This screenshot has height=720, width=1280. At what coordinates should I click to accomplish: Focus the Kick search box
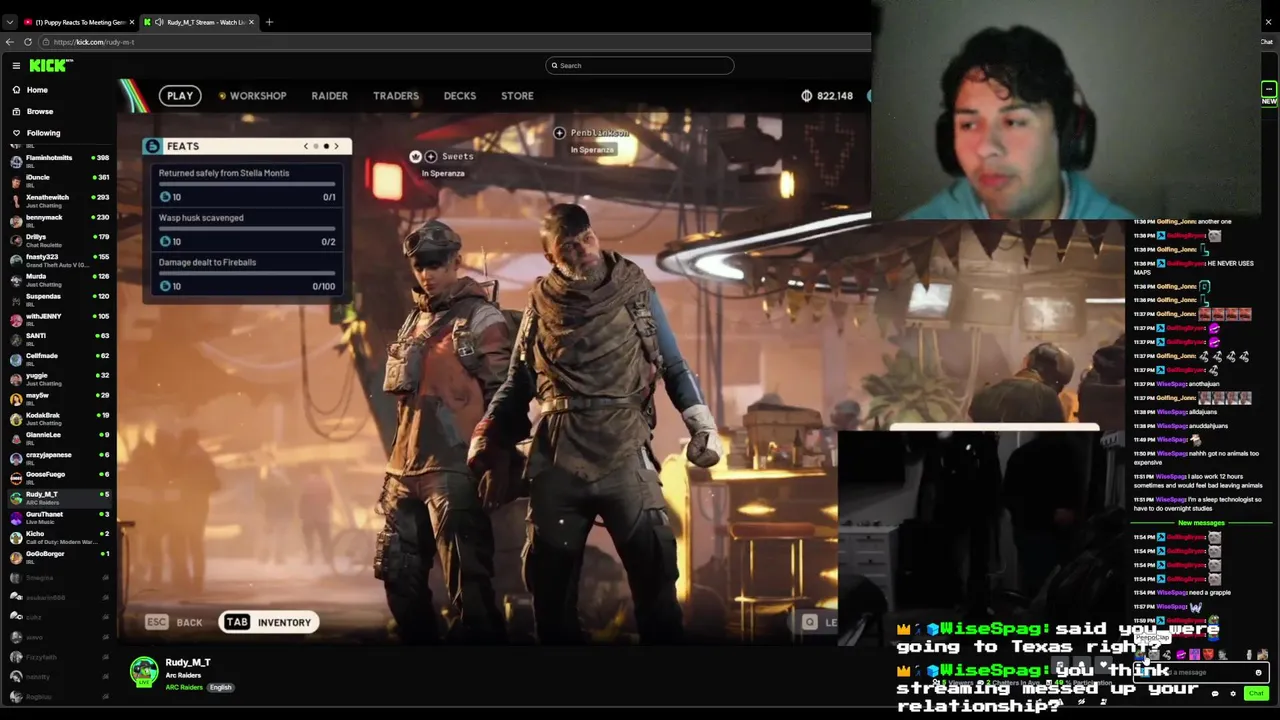coord(640,65)
